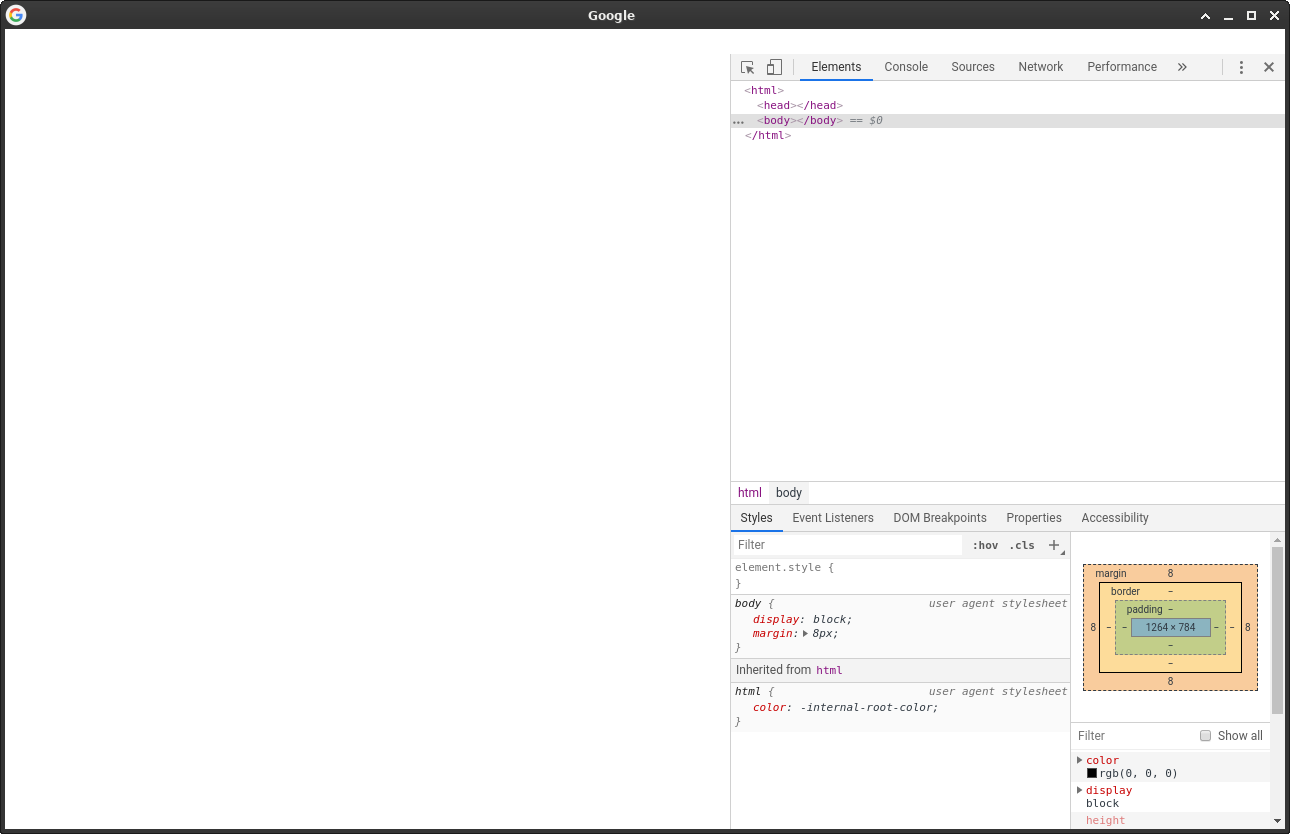The height and width of the screenshot is (834, 1290).
Task: Expand the margin property arrow
Action: pos(805,633)
